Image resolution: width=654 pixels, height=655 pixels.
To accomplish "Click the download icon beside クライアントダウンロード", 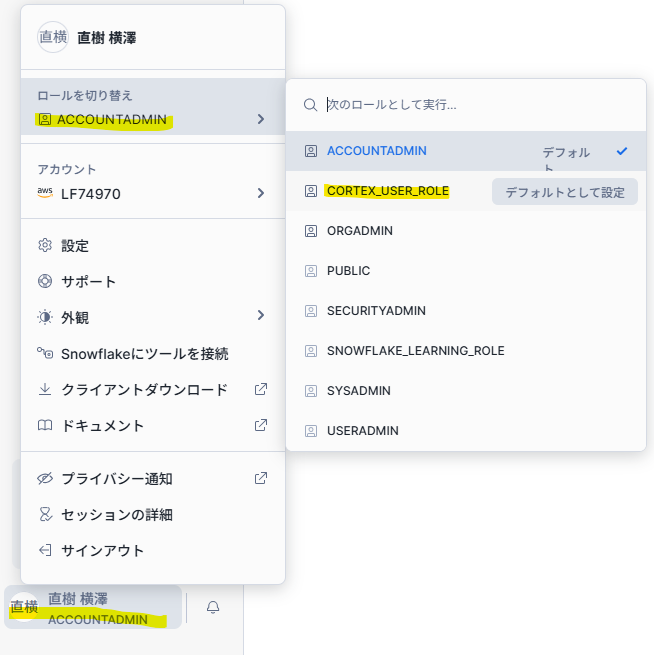I will click(45, 389).
